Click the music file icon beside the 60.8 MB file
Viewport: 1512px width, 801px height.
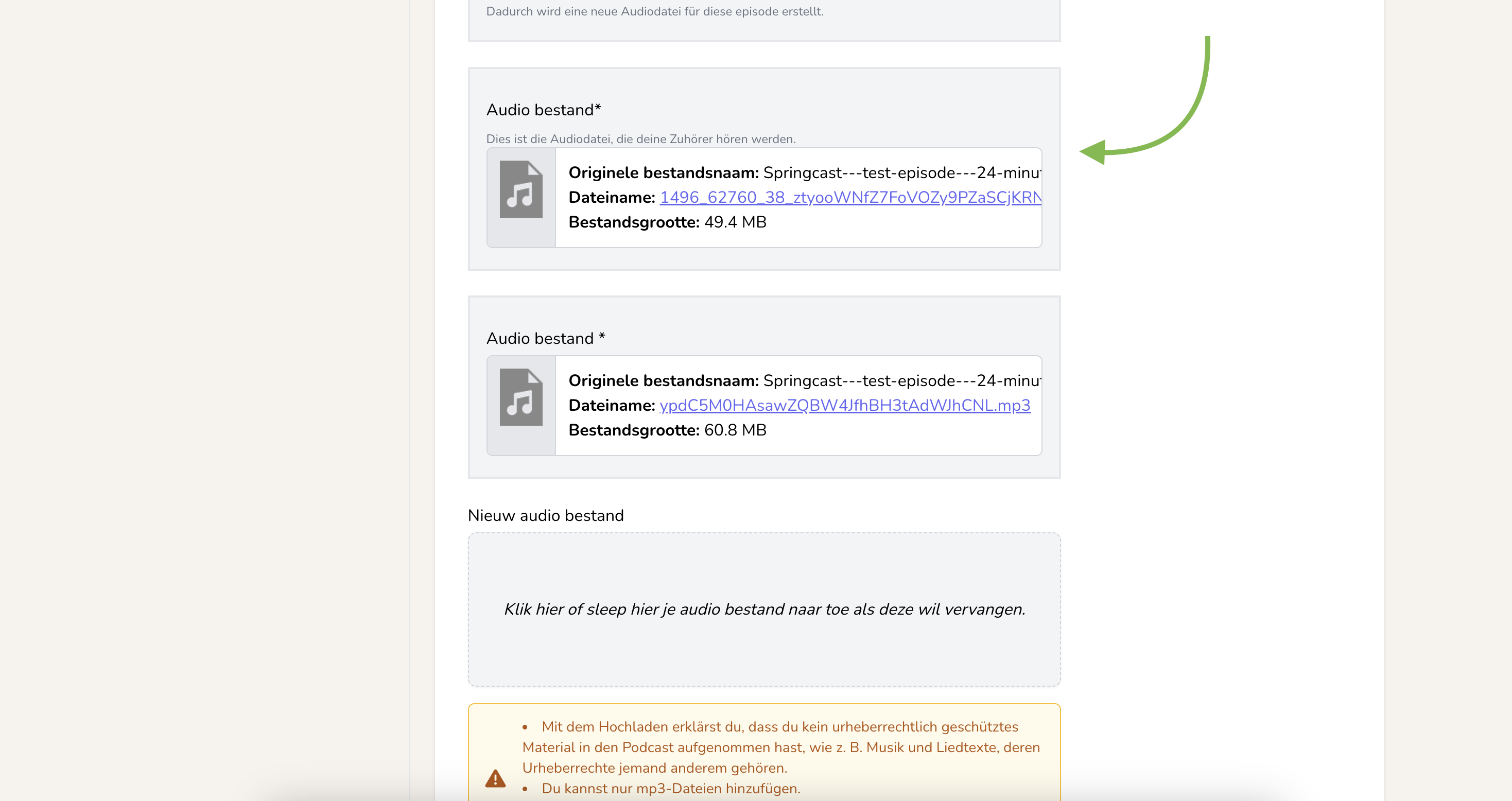pos(520,397)
